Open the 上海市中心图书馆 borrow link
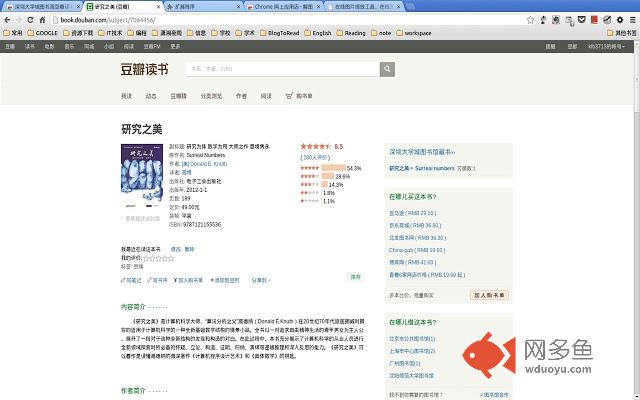The height and width of the screenshot is (400, 640). tap(412, 351)
